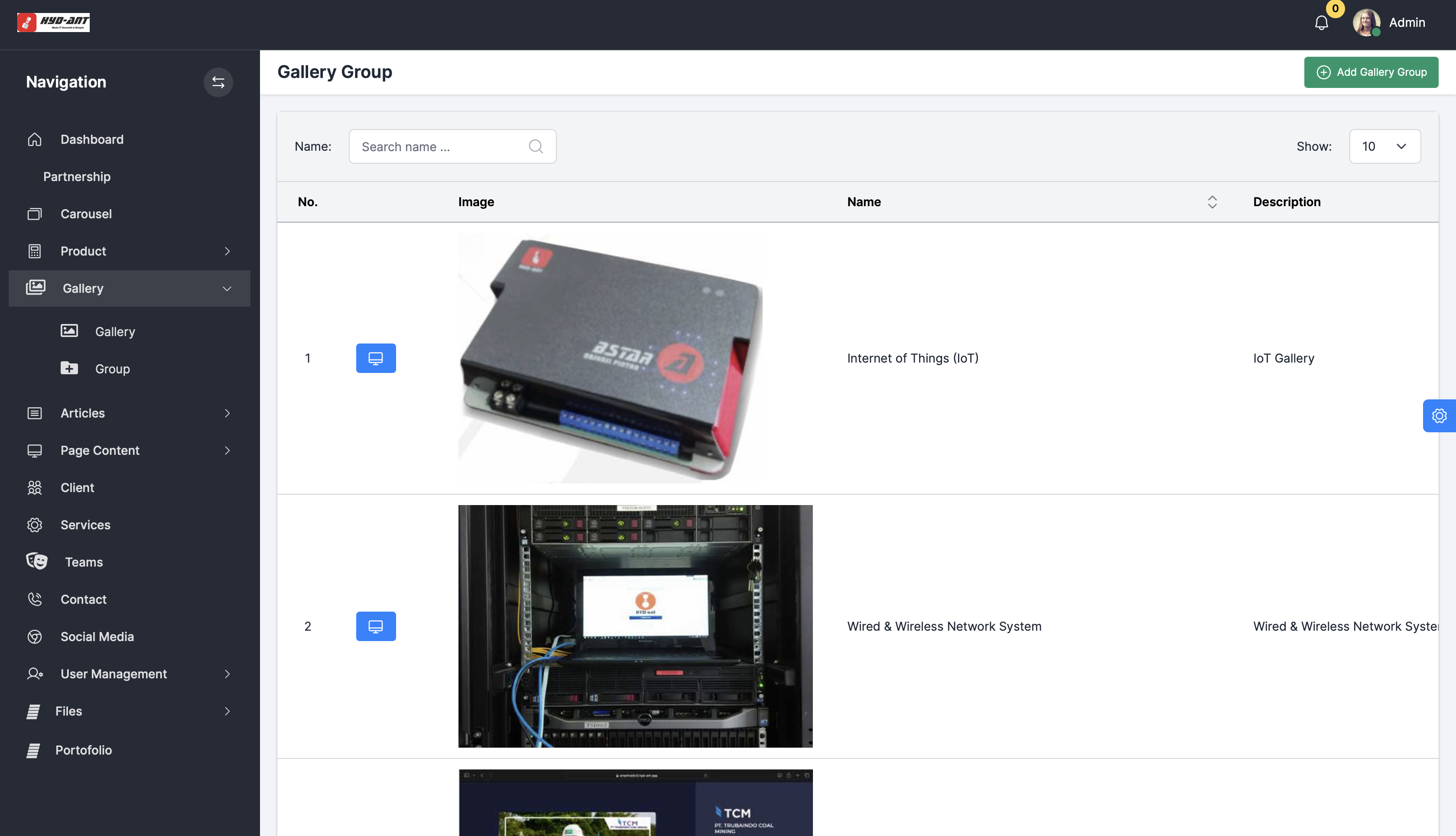This screenshot has width=1456, height=836.
Task: Click the Contact phone icon
Action: coord(35,599)
